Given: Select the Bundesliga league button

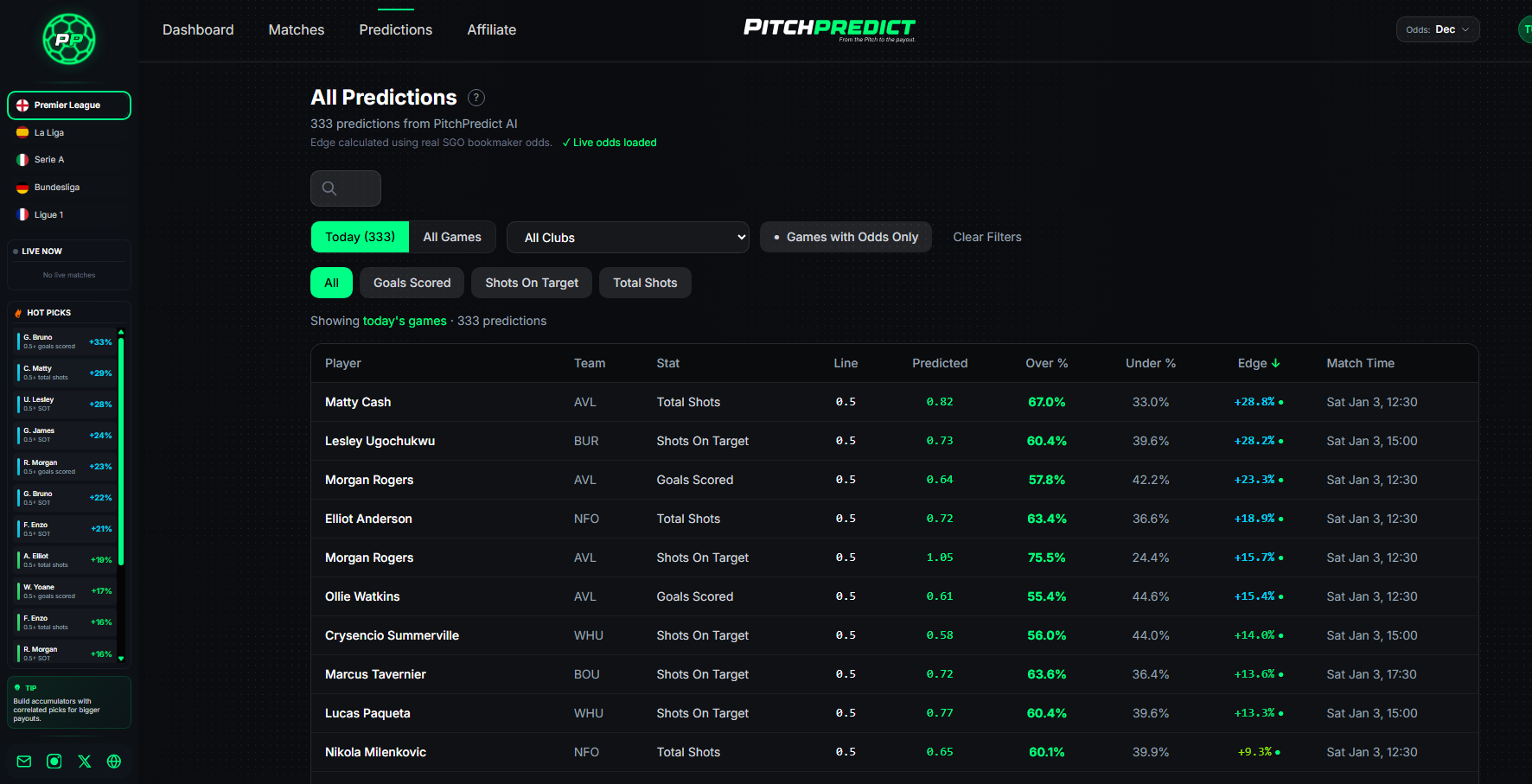Looking at the screenshot, I should tap(57, 188).
